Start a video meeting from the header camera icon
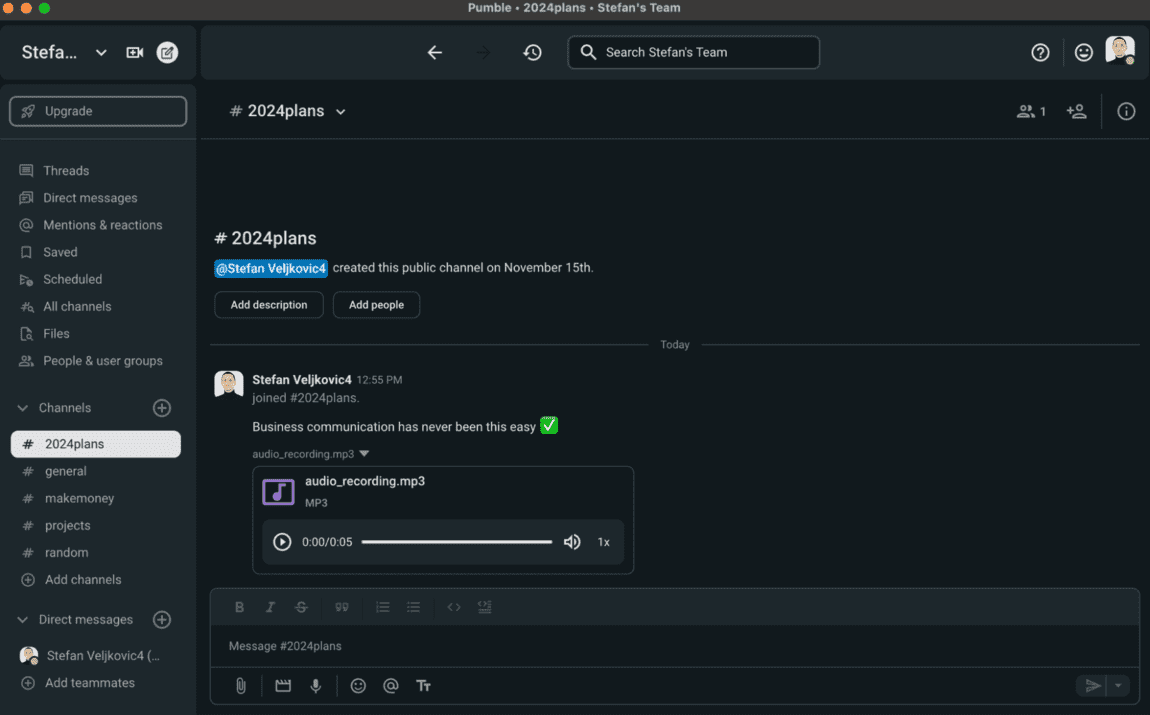 134,52
